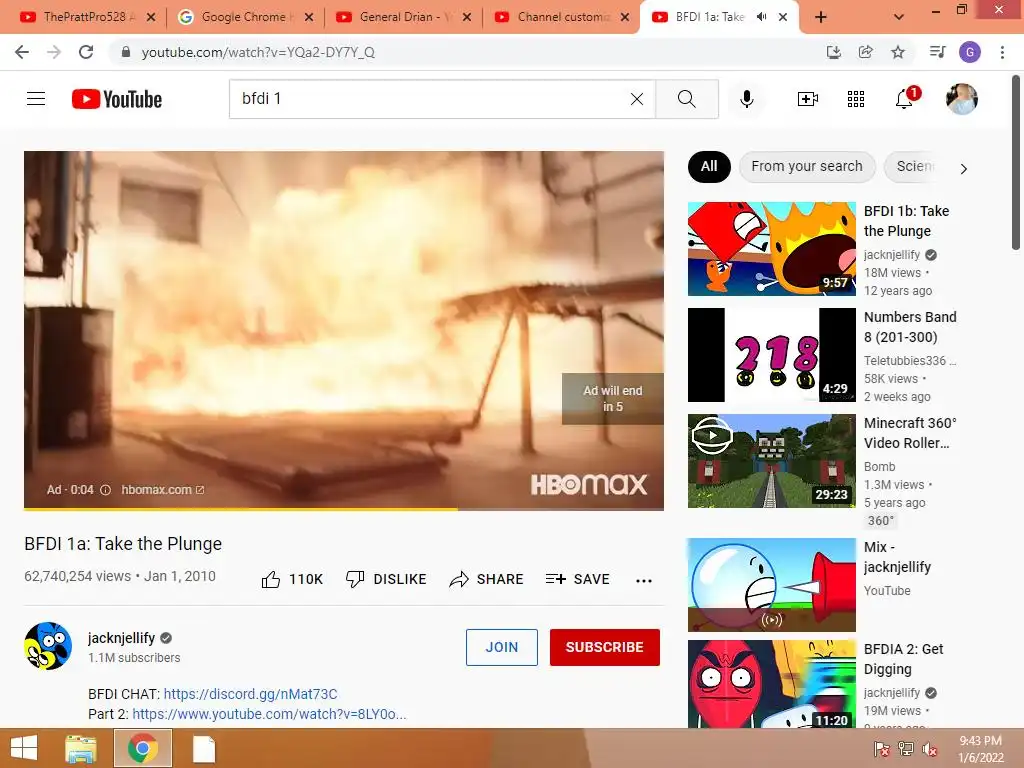Click the ad video player

point(344,330)
